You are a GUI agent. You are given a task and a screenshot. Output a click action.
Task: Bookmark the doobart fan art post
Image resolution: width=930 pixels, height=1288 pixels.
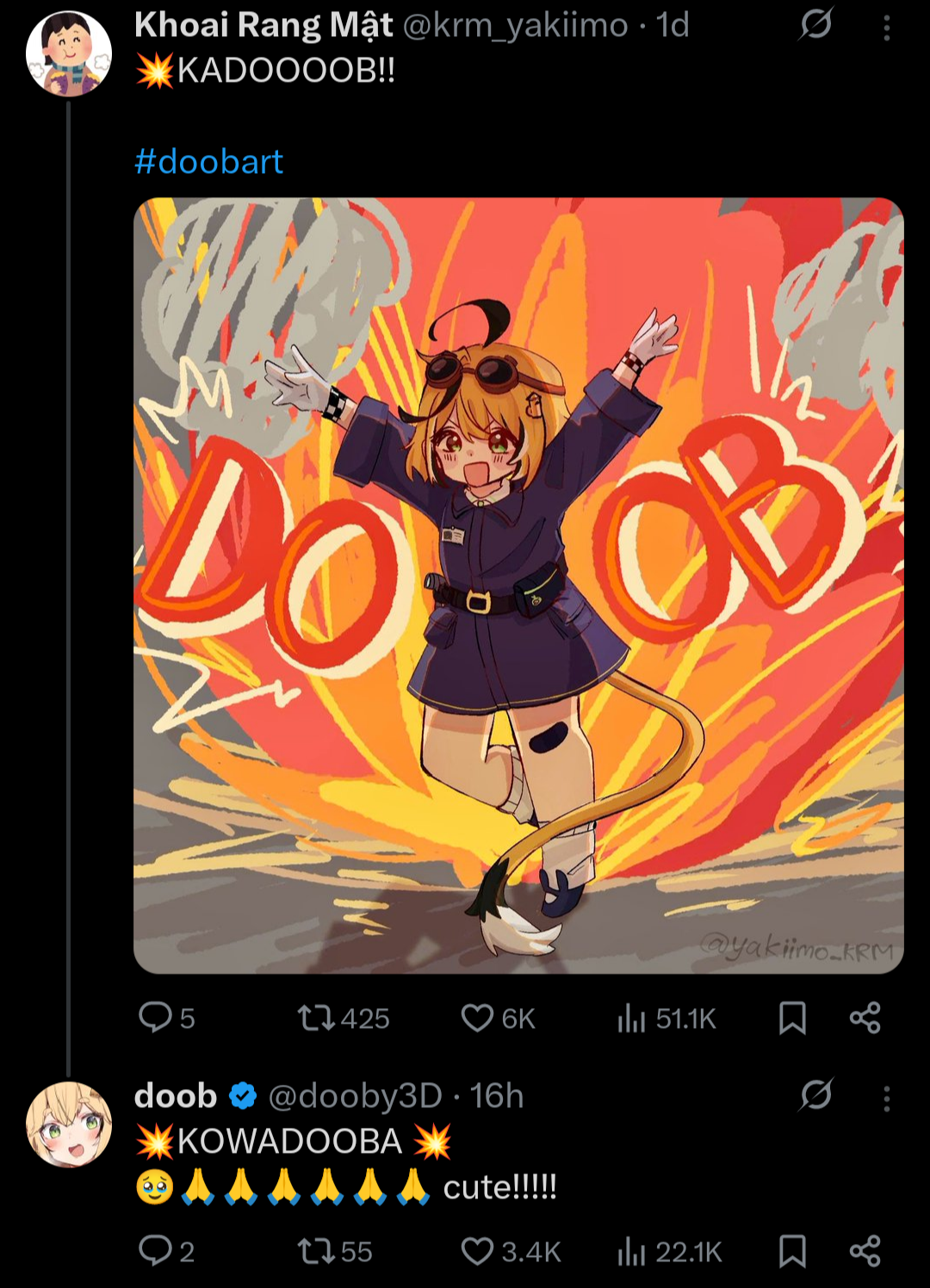point(791,1018)
